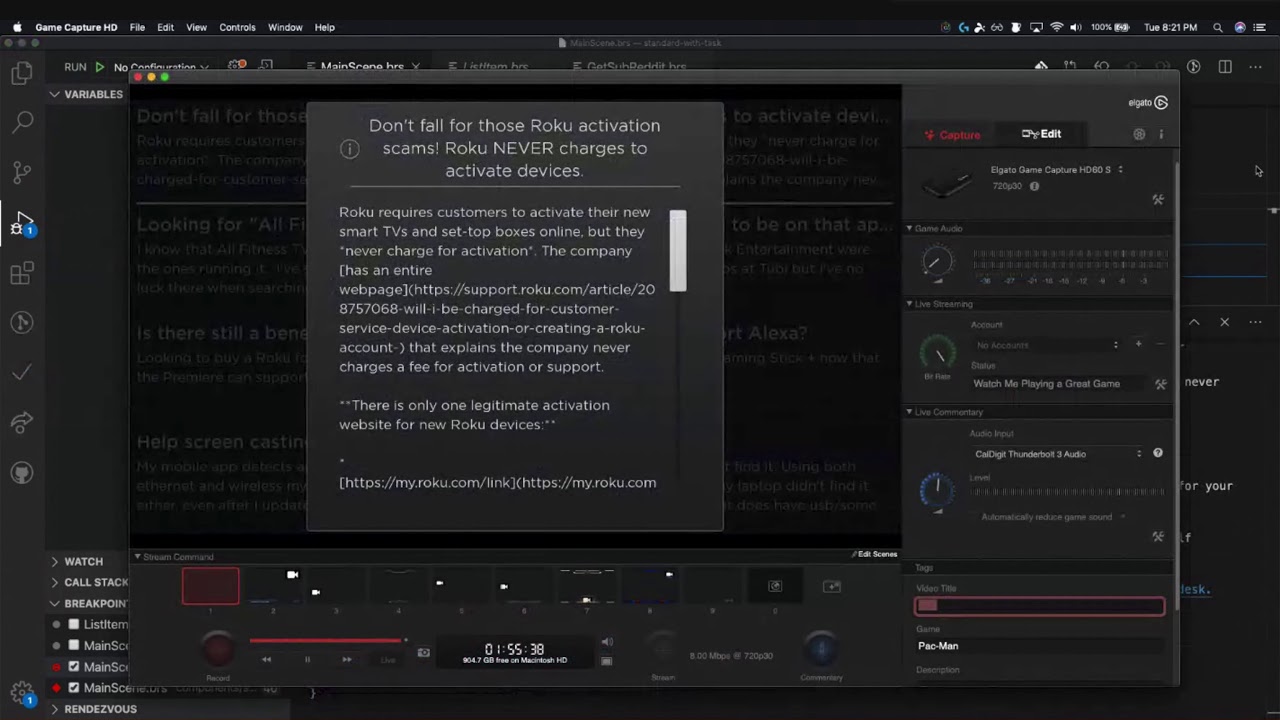Viewport: 1280px width, 720px height.
Task: Click the Game field showing Pac-Man
Action: pyautogui.click(x=1040, y=646)
